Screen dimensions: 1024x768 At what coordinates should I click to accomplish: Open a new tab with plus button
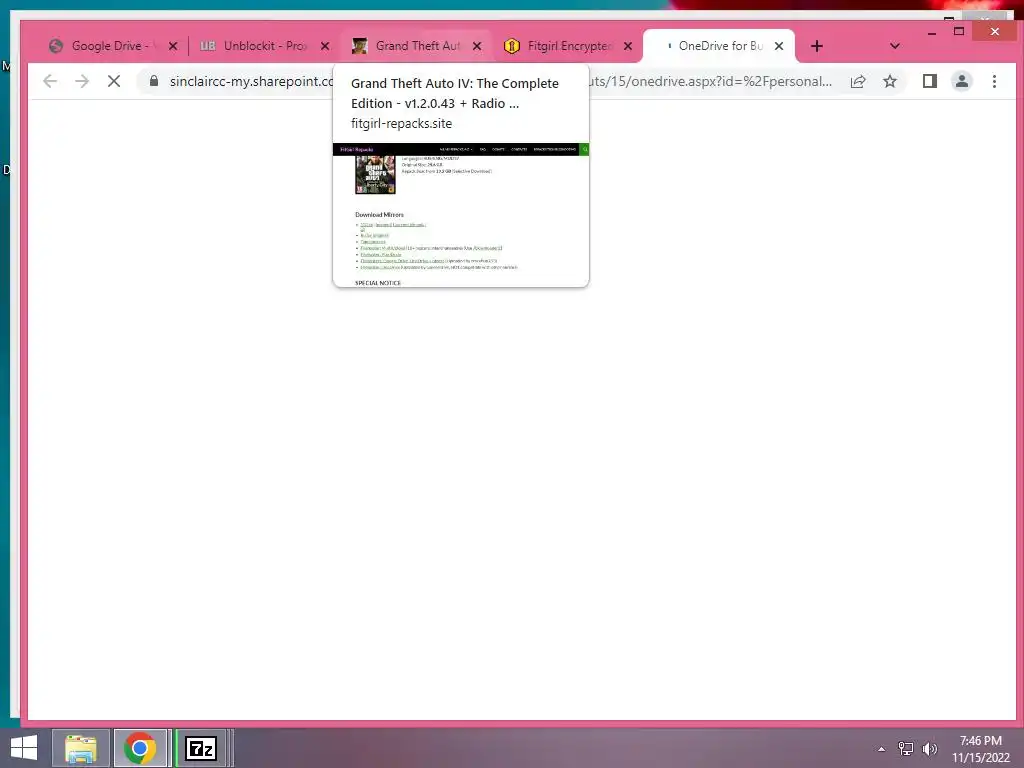click(817, 46)
